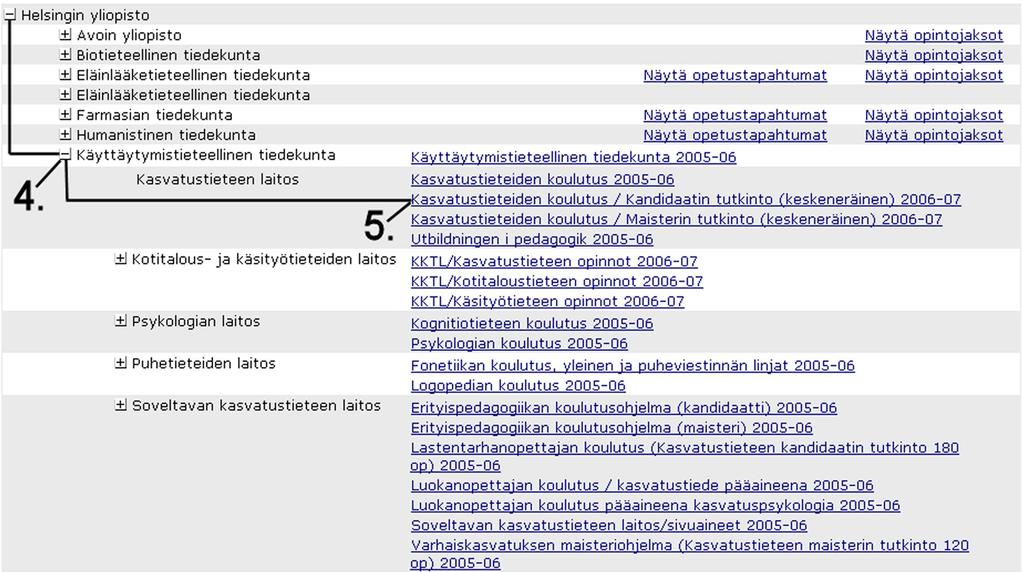Open Erityispedagogiikan koulutusohjelma (kandidaatti) 2005-06
The height and width of the screenshot is (572, 1023).
point(624,408)
